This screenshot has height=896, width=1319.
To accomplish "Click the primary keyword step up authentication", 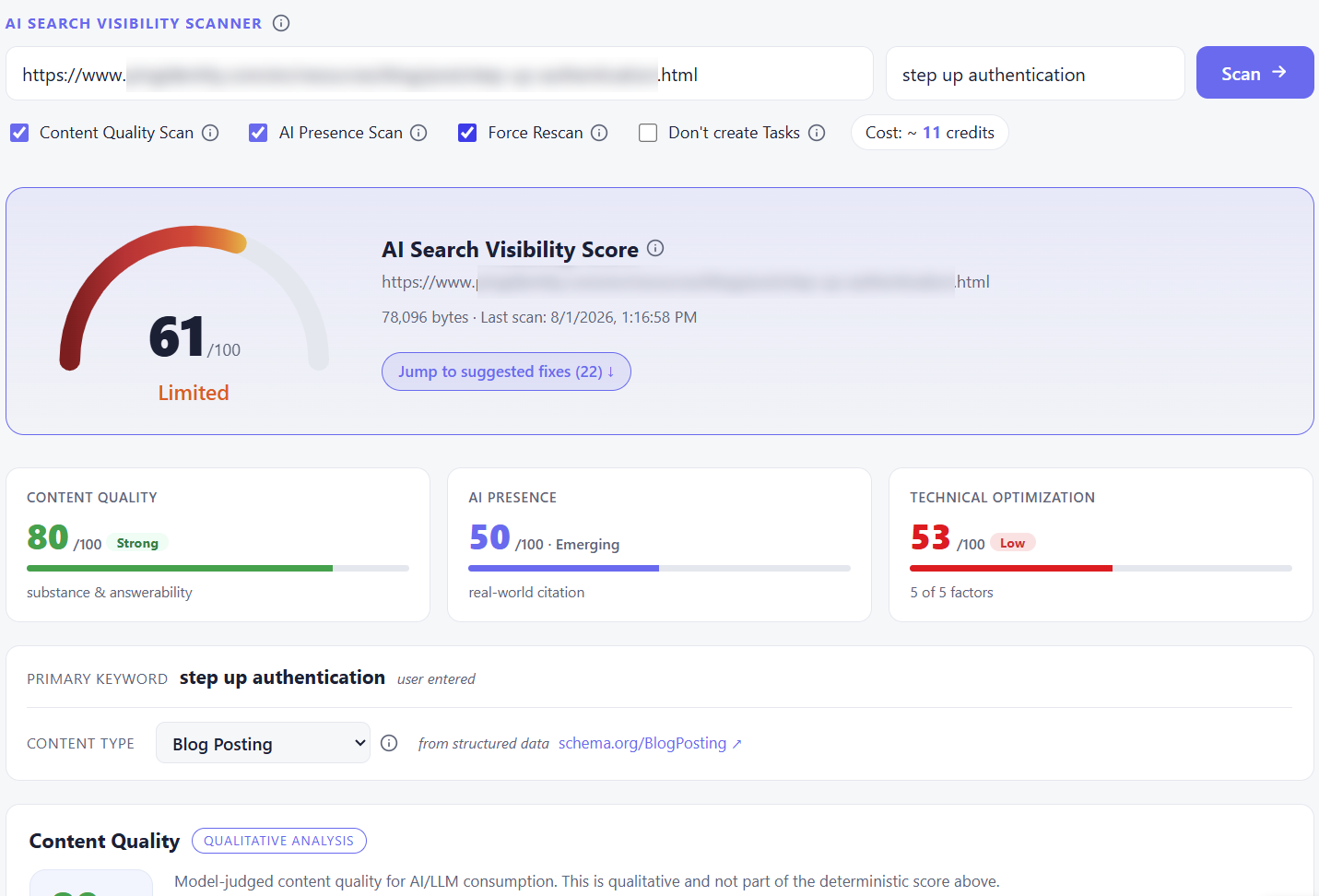I will (x=282, y=678).
